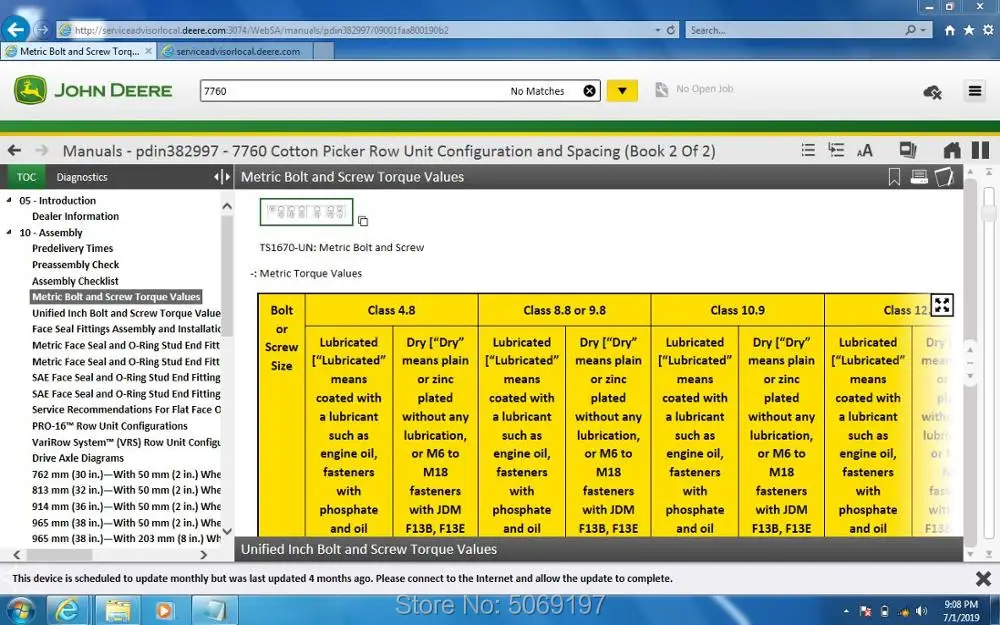1000x625 pixels.
Task: Click the notes page icon in section header
Action: tap(944, 177)
